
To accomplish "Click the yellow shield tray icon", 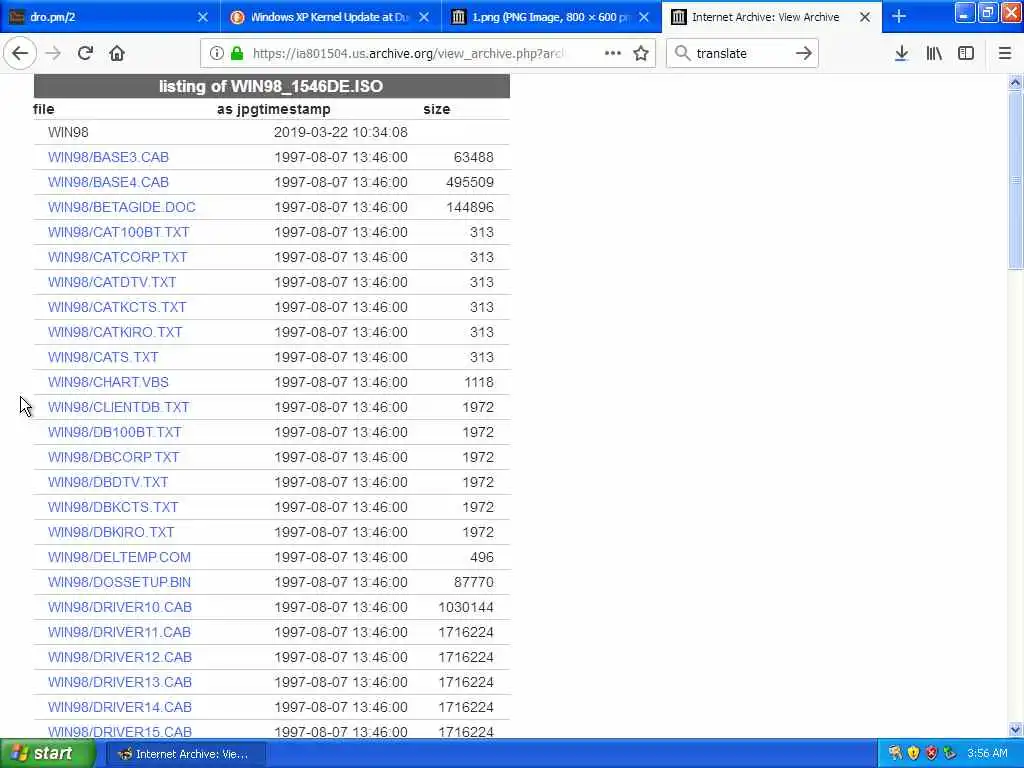I will coord(914,754).
